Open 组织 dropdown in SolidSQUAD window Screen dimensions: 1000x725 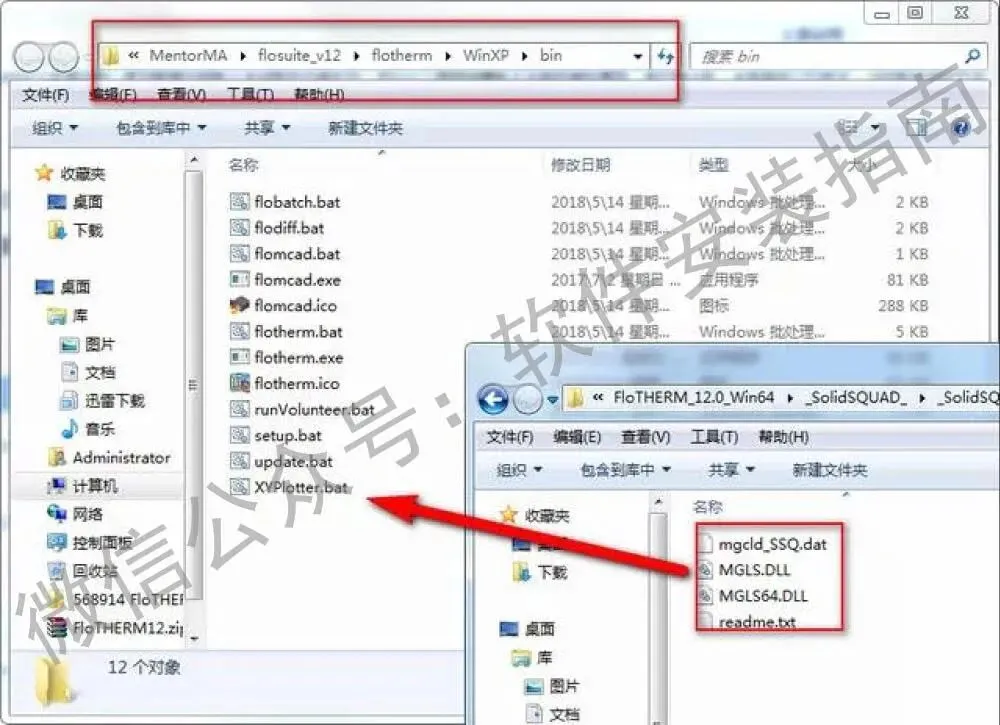(x=519, y=470)
